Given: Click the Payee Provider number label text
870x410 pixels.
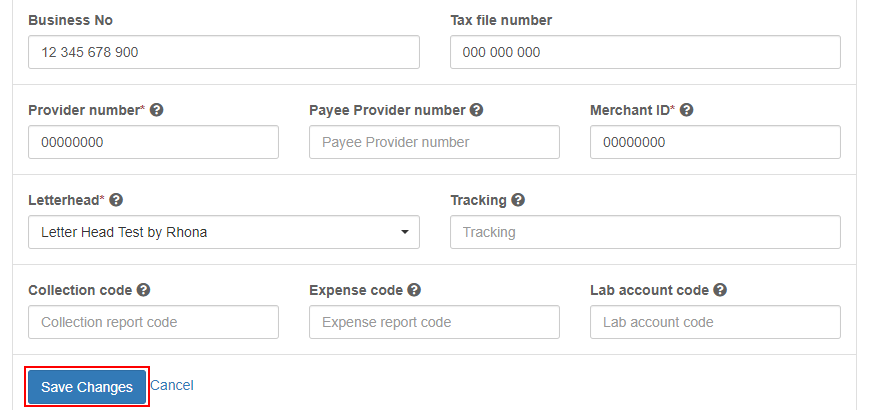Looking at the screenshot, I should tap(387, 110).
